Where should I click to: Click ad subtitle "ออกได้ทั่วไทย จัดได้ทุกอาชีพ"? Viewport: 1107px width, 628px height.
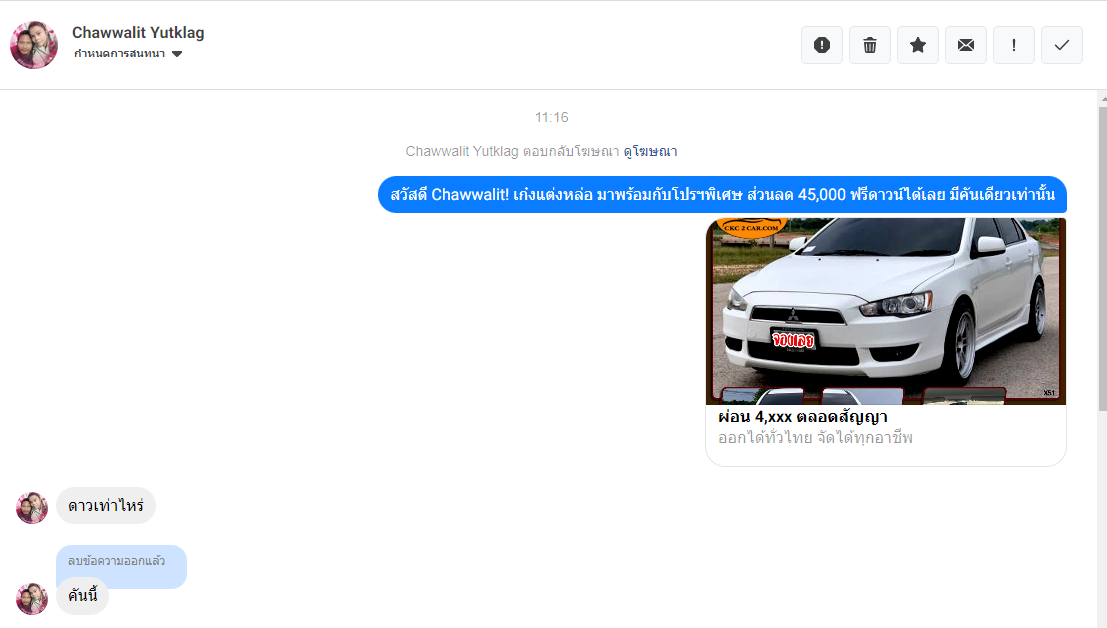pos(815,438)
